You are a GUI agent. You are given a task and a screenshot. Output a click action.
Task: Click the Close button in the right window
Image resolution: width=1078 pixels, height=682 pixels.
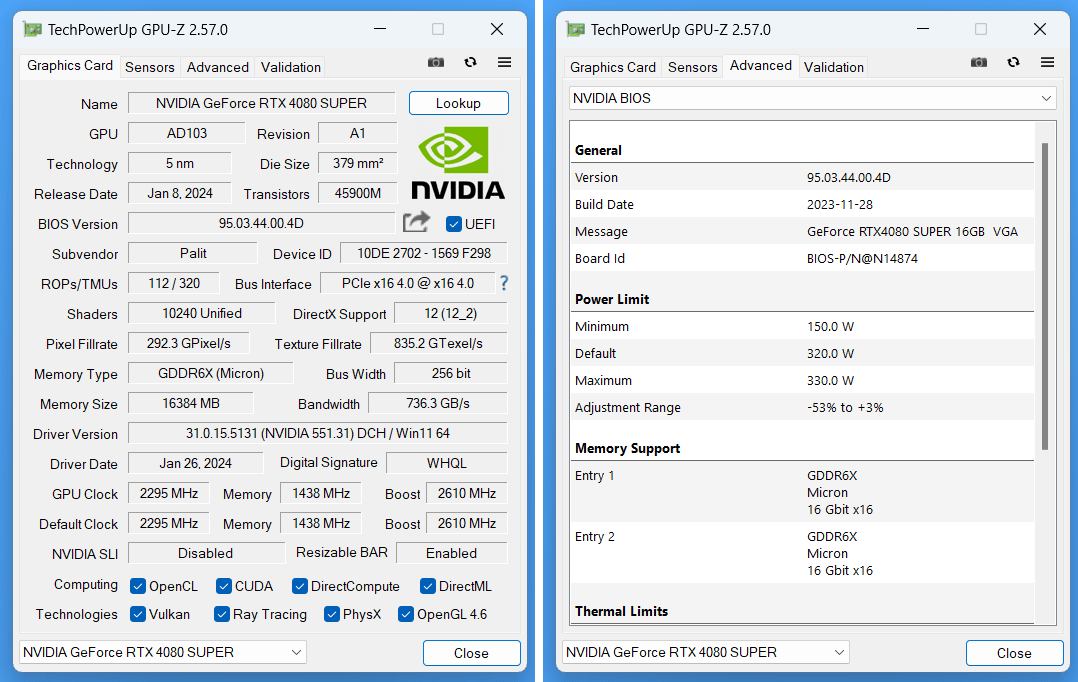pyautogui.click(x=1015, y=653)
